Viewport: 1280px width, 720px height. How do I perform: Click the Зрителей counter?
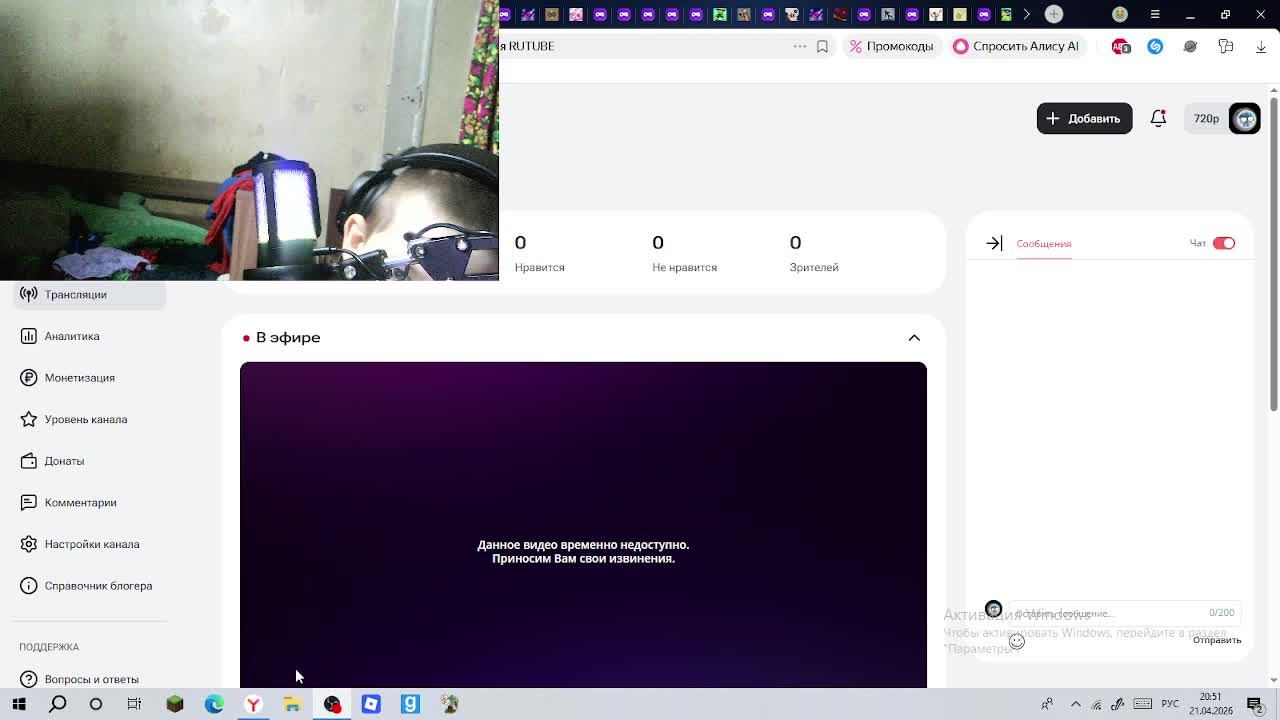tap(813, 253)
